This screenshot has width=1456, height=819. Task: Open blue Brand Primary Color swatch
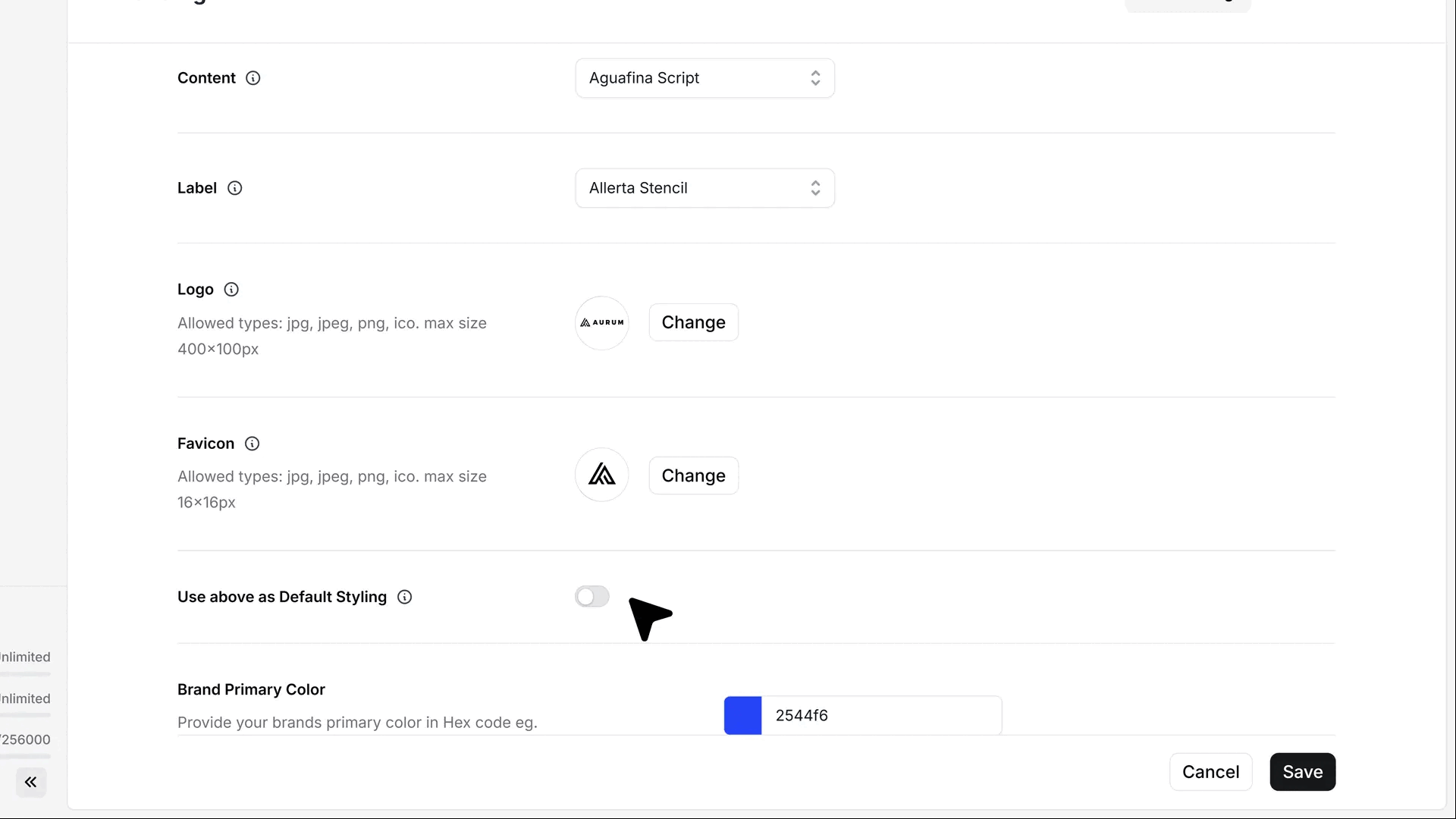coord(743,716)
